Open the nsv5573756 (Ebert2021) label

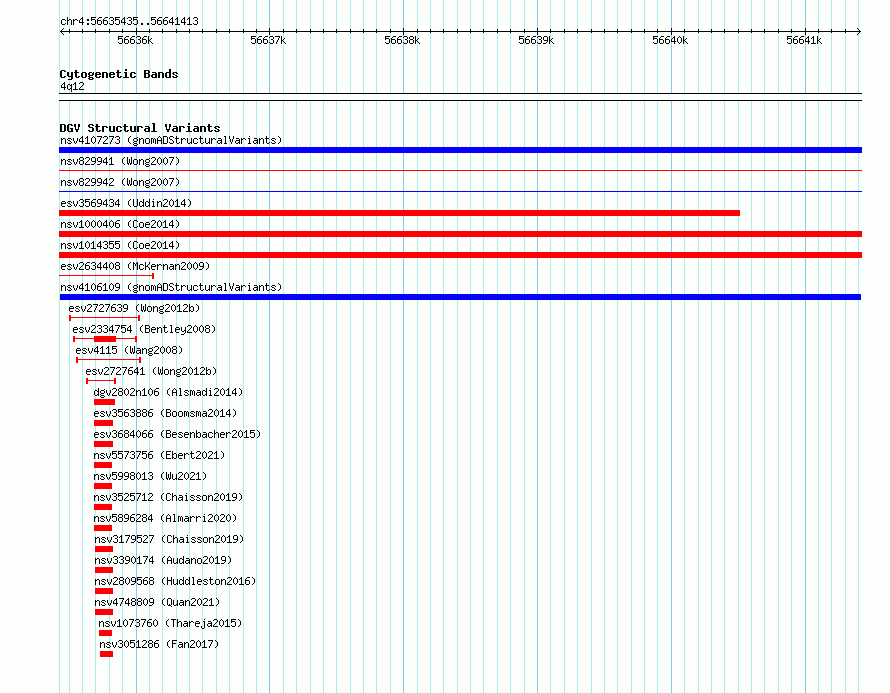[x=159, y=455]
